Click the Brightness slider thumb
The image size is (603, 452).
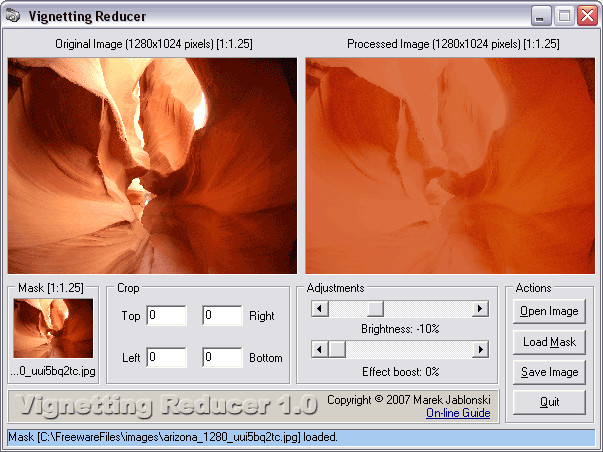[375, 309]
